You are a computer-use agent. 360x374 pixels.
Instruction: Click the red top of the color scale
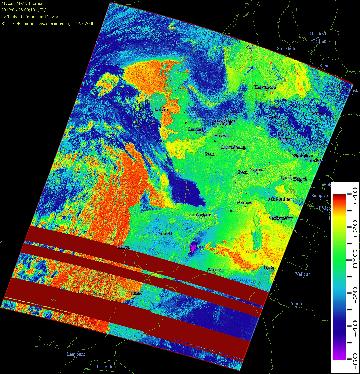tap(340, 201)
